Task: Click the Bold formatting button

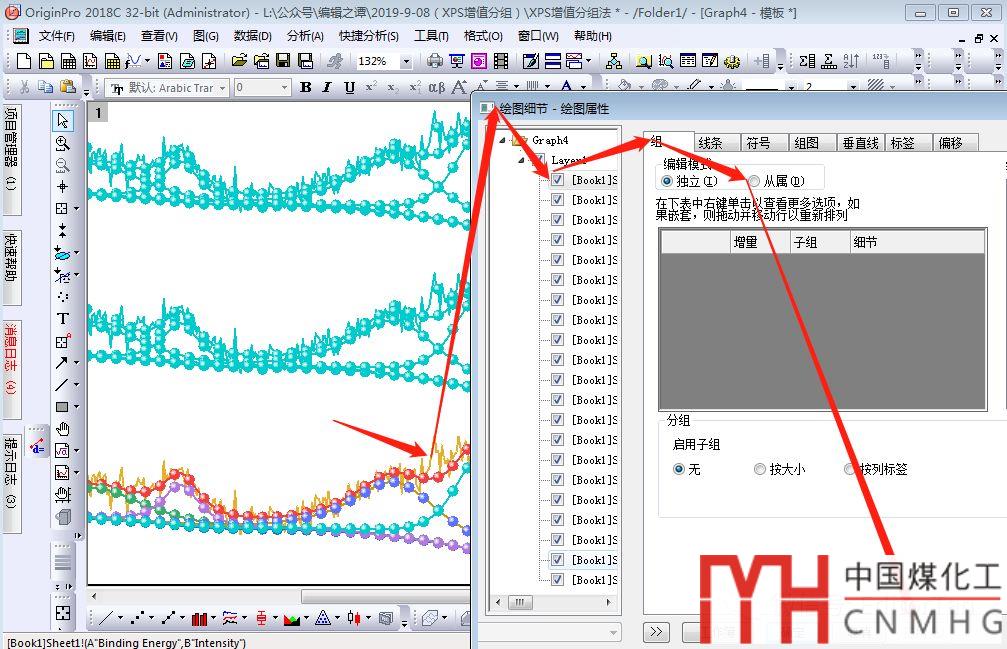Action: [306, 88]
